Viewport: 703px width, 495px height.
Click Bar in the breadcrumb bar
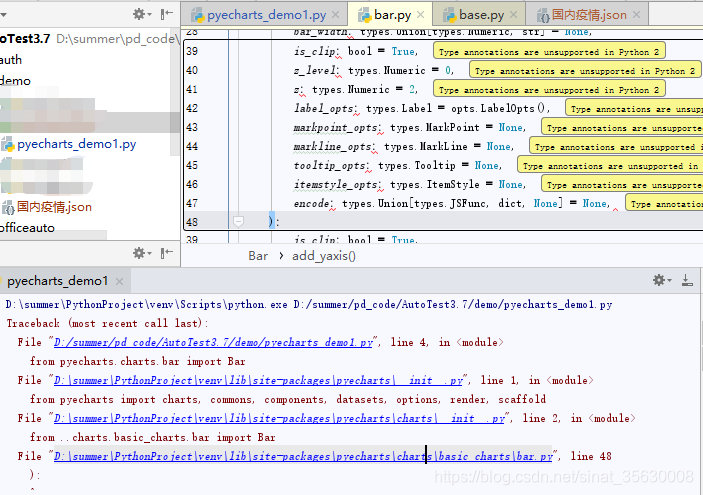click(258, 256)
